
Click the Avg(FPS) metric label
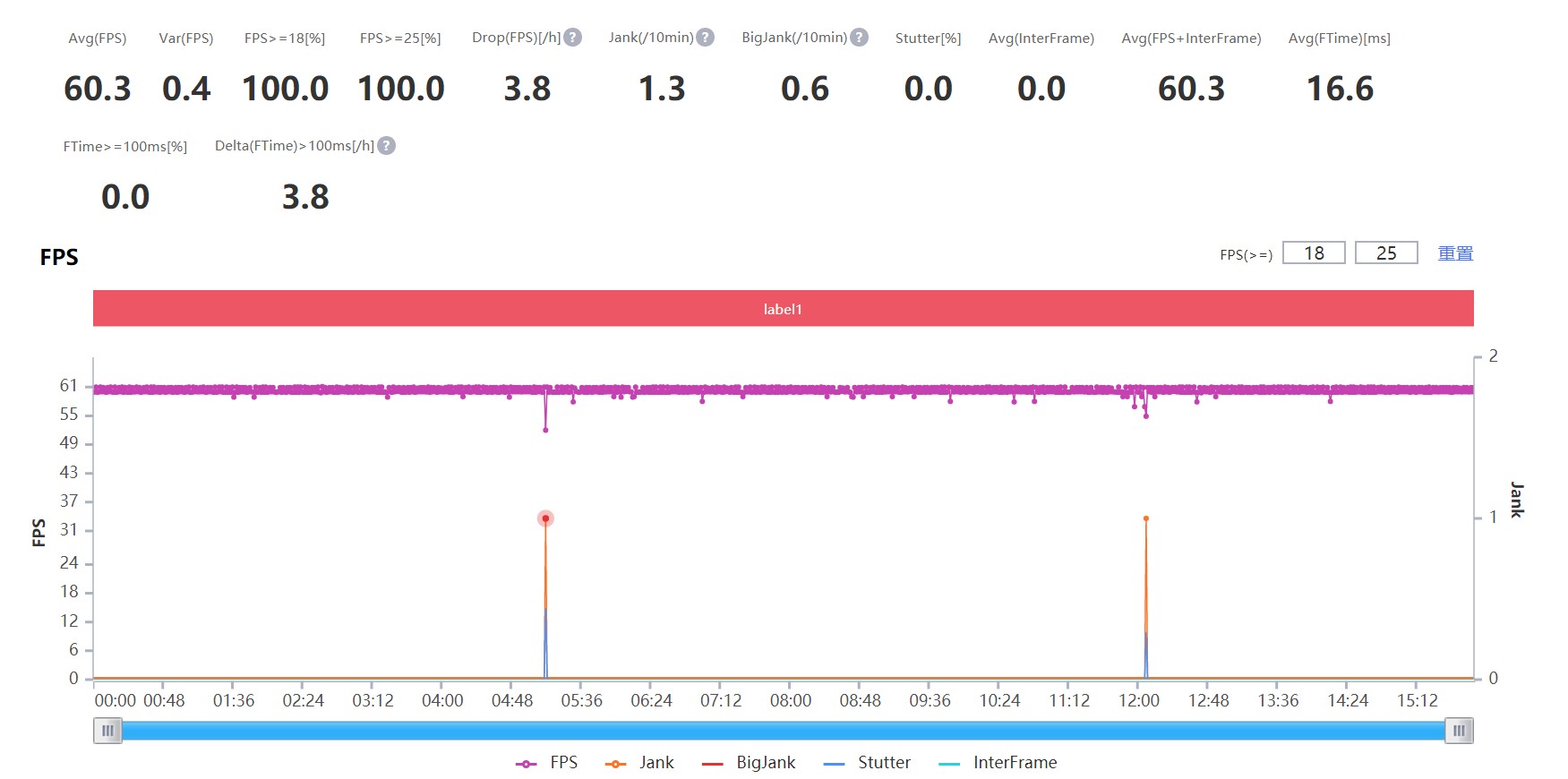98,39
